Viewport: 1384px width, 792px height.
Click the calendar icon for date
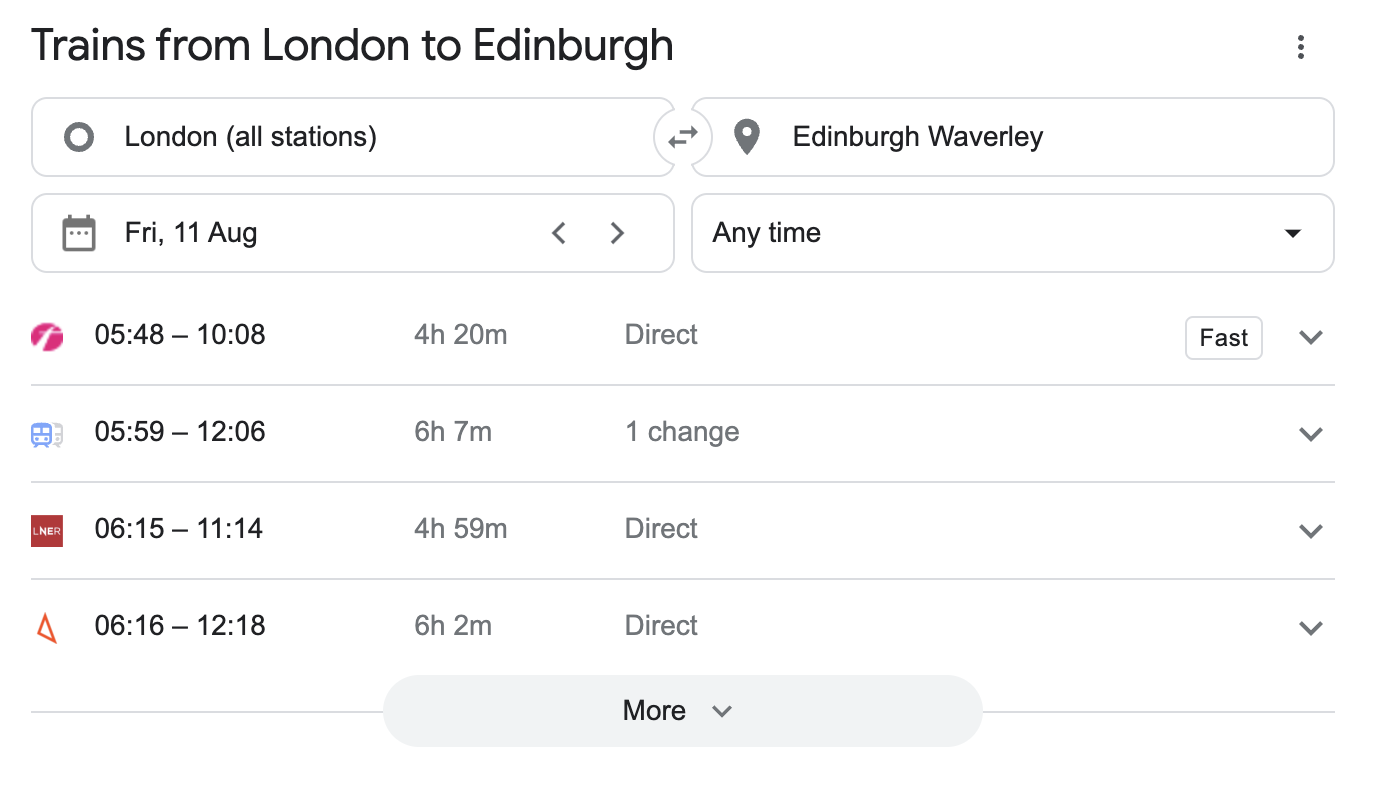point(79,233)
